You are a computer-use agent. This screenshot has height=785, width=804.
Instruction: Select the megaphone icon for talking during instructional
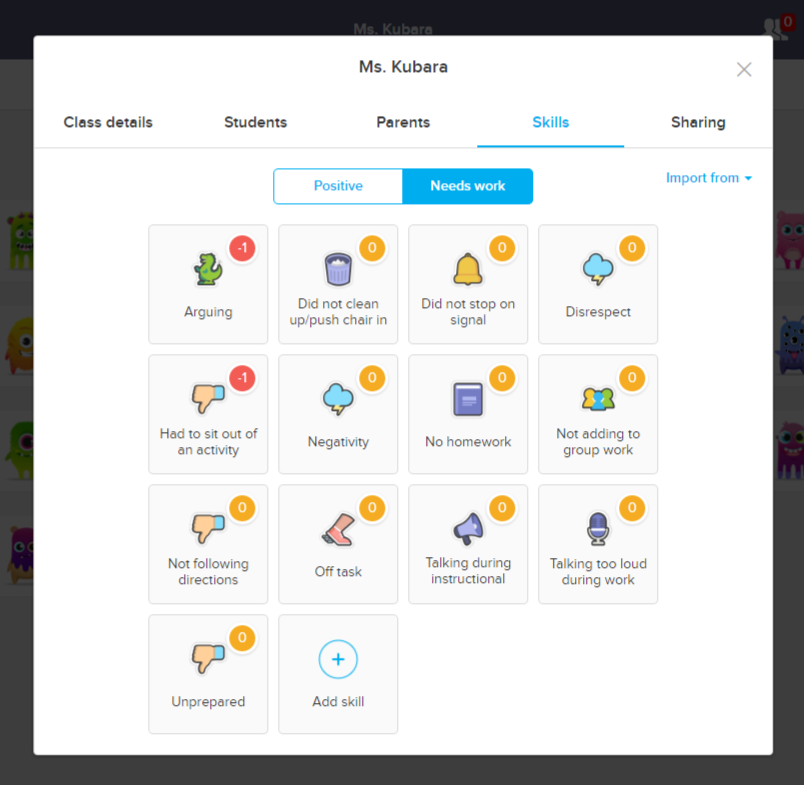467,526
